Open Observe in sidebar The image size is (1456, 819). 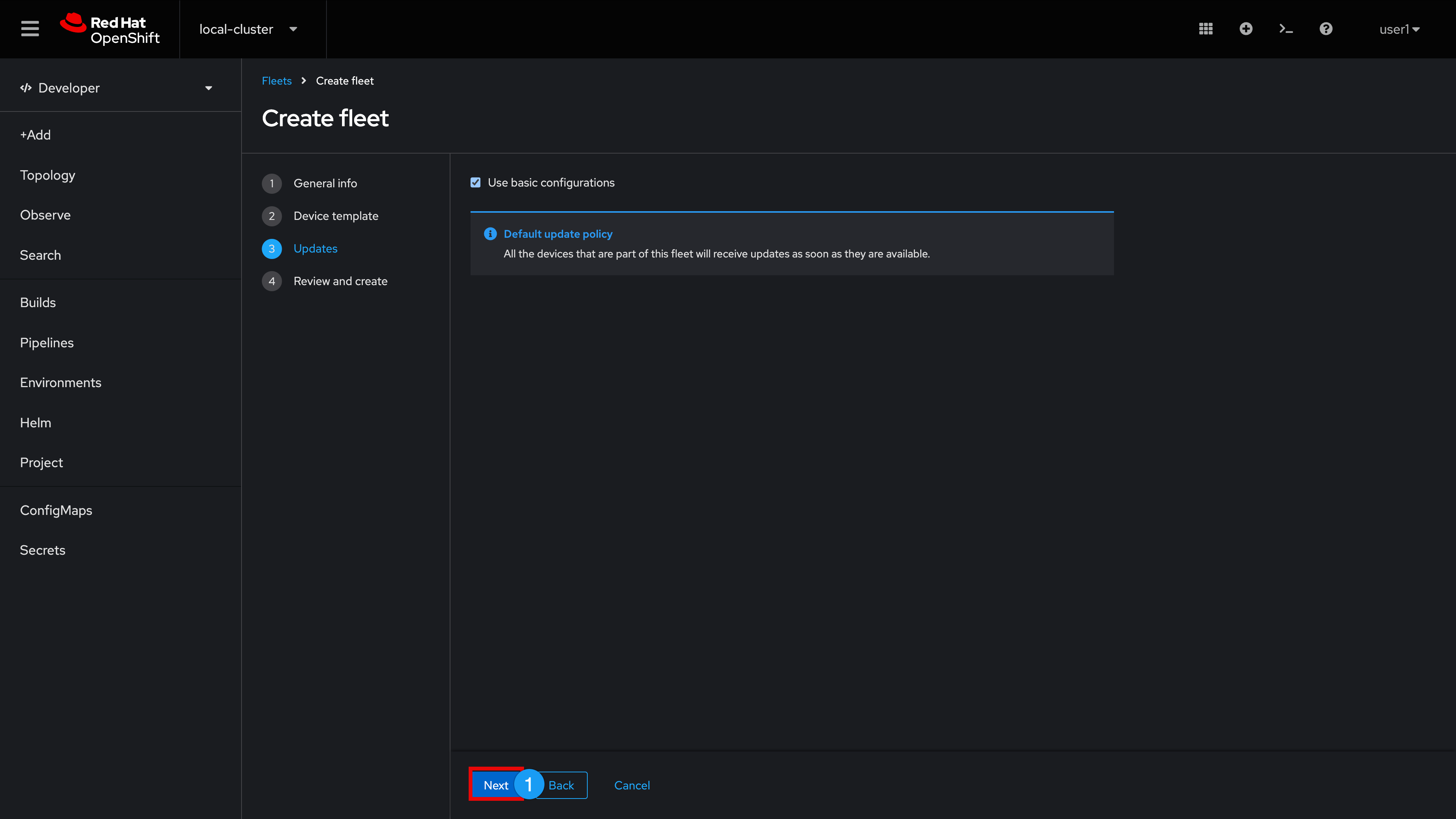click(x=45, y=215)
